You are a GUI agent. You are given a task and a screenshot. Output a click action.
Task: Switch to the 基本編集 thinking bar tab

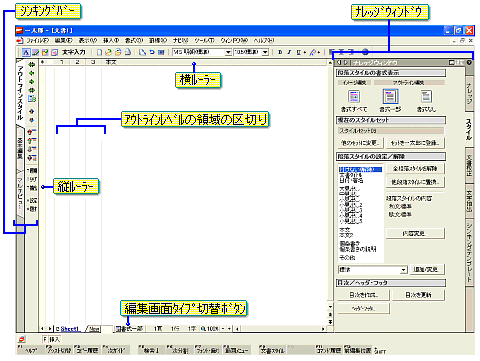20,148
